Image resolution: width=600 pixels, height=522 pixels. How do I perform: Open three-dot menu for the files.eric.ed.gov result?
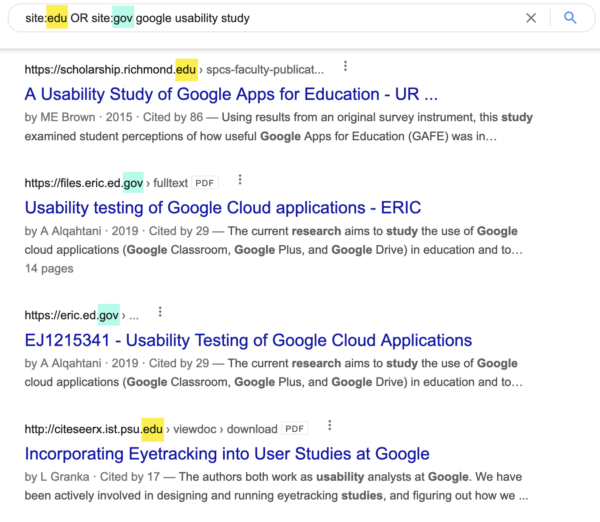(x=240, y=179)
